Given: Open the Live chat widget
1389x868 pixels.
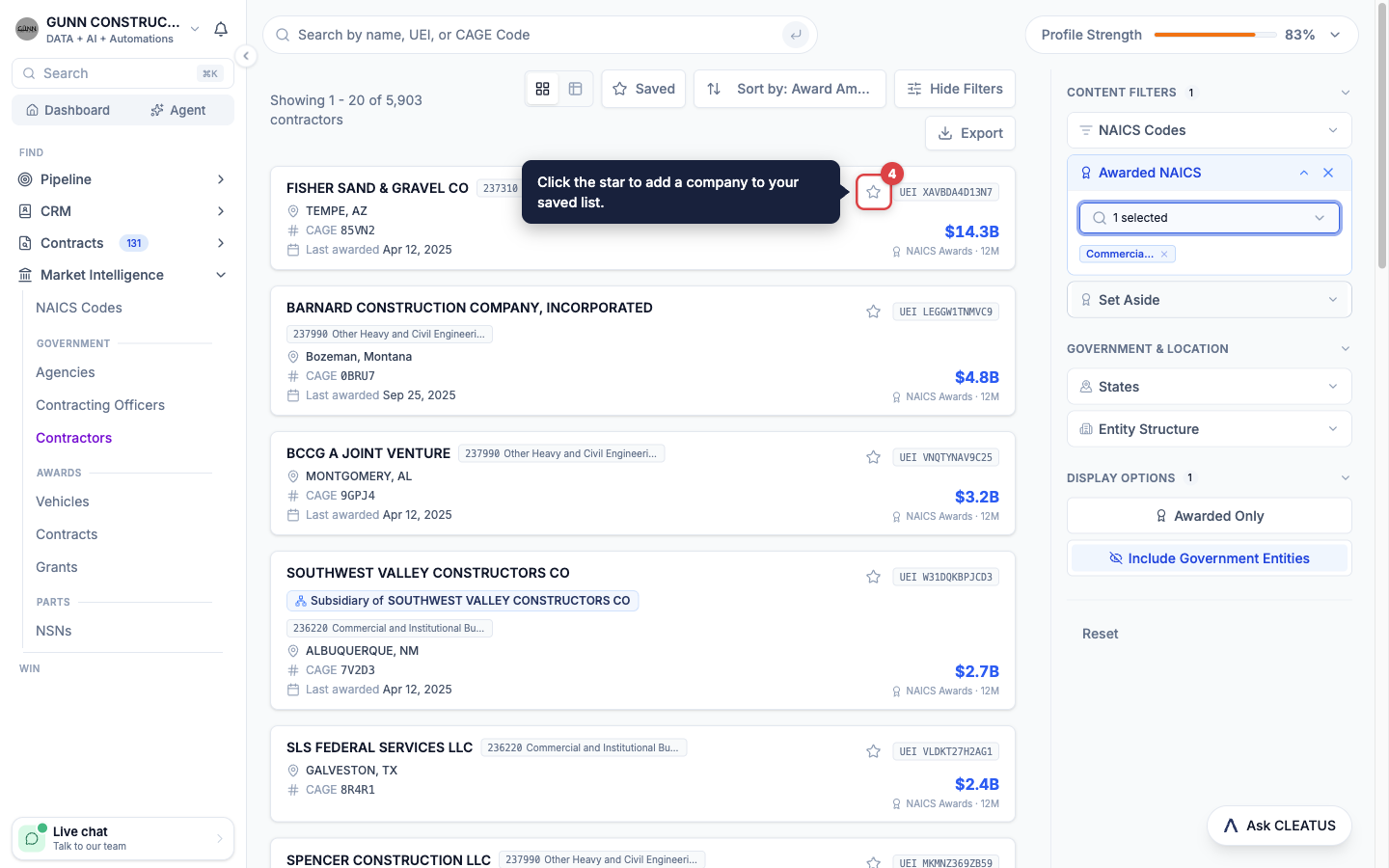Looking at the screenshot, I should [x=123, y=838].
